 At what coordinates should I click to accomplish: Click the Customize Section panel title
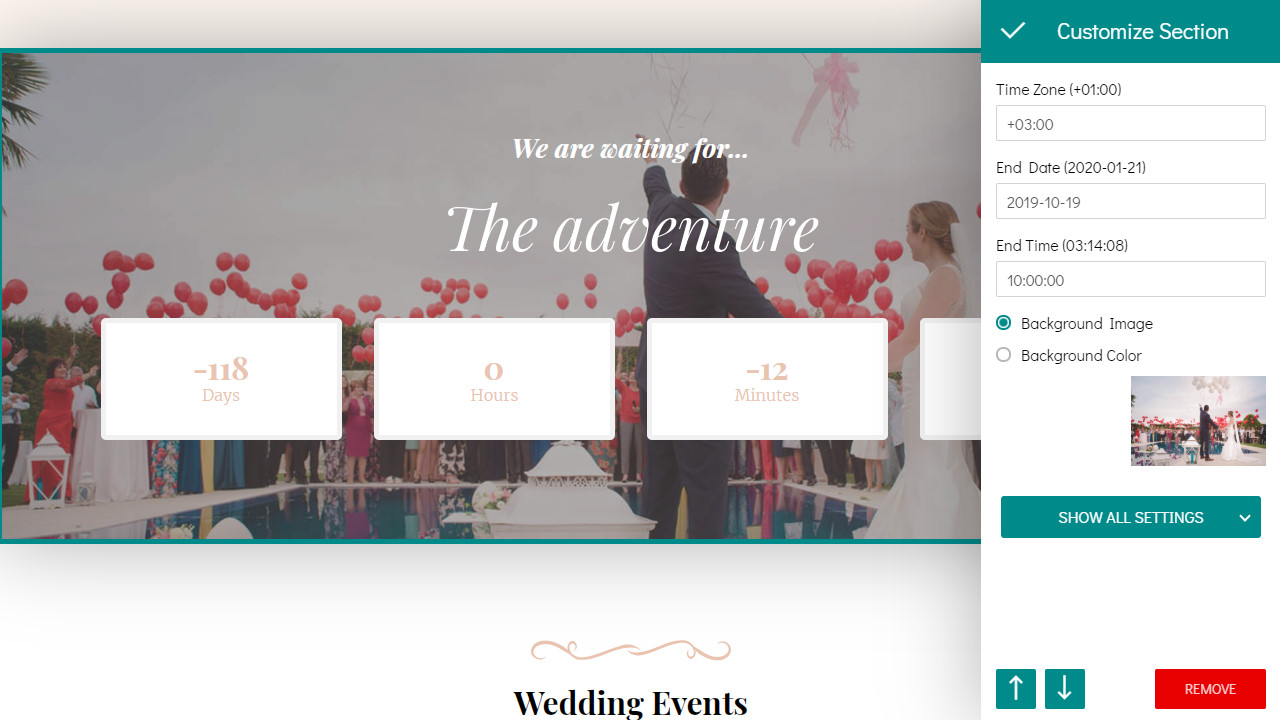(x=1142, y=32)
